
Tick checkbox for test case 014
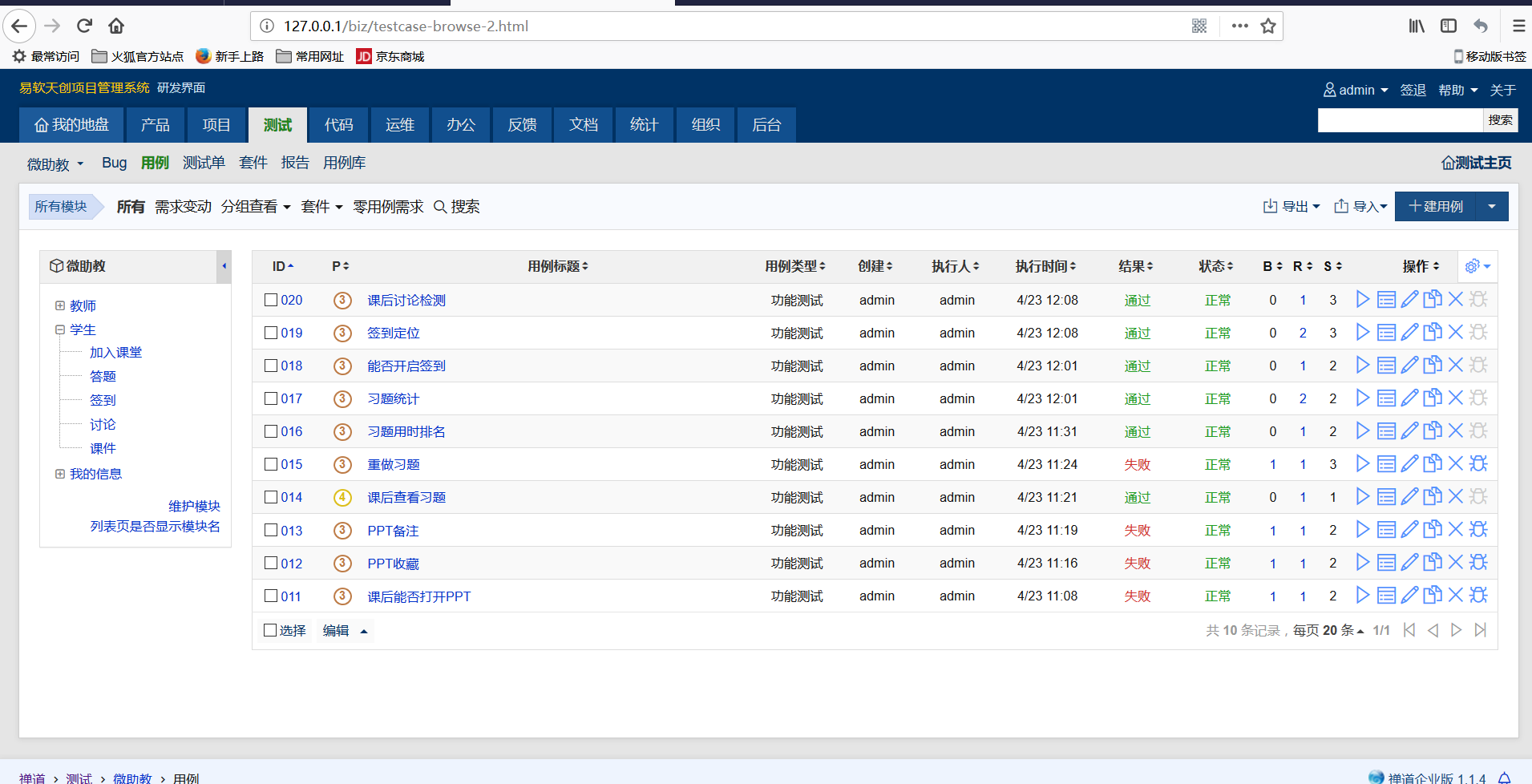click(271, 497)
